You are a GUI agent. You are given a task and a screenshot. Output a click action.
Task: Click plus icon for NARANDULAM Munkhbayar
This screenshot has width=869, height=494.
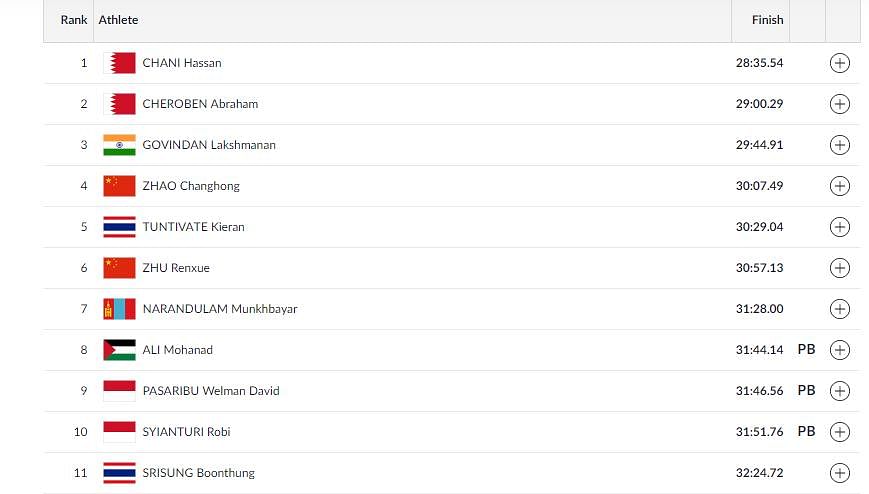coord(840,309)
